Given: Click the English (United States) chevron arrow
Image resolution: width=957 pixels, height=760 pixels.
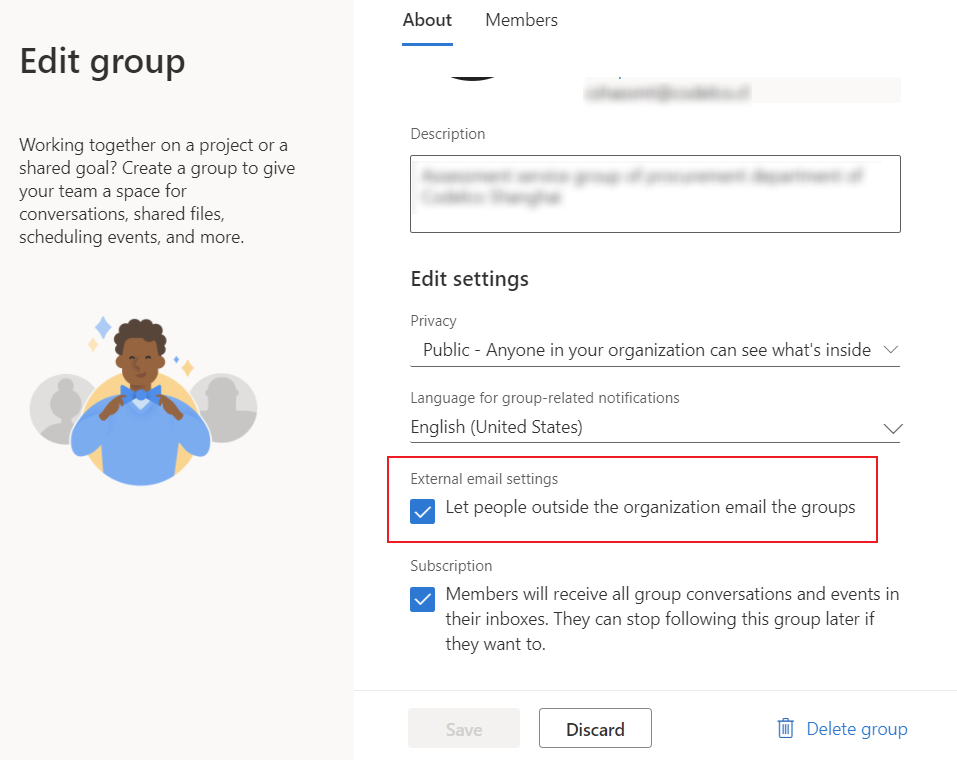Looking at the screenshot, I should point(893,429).
